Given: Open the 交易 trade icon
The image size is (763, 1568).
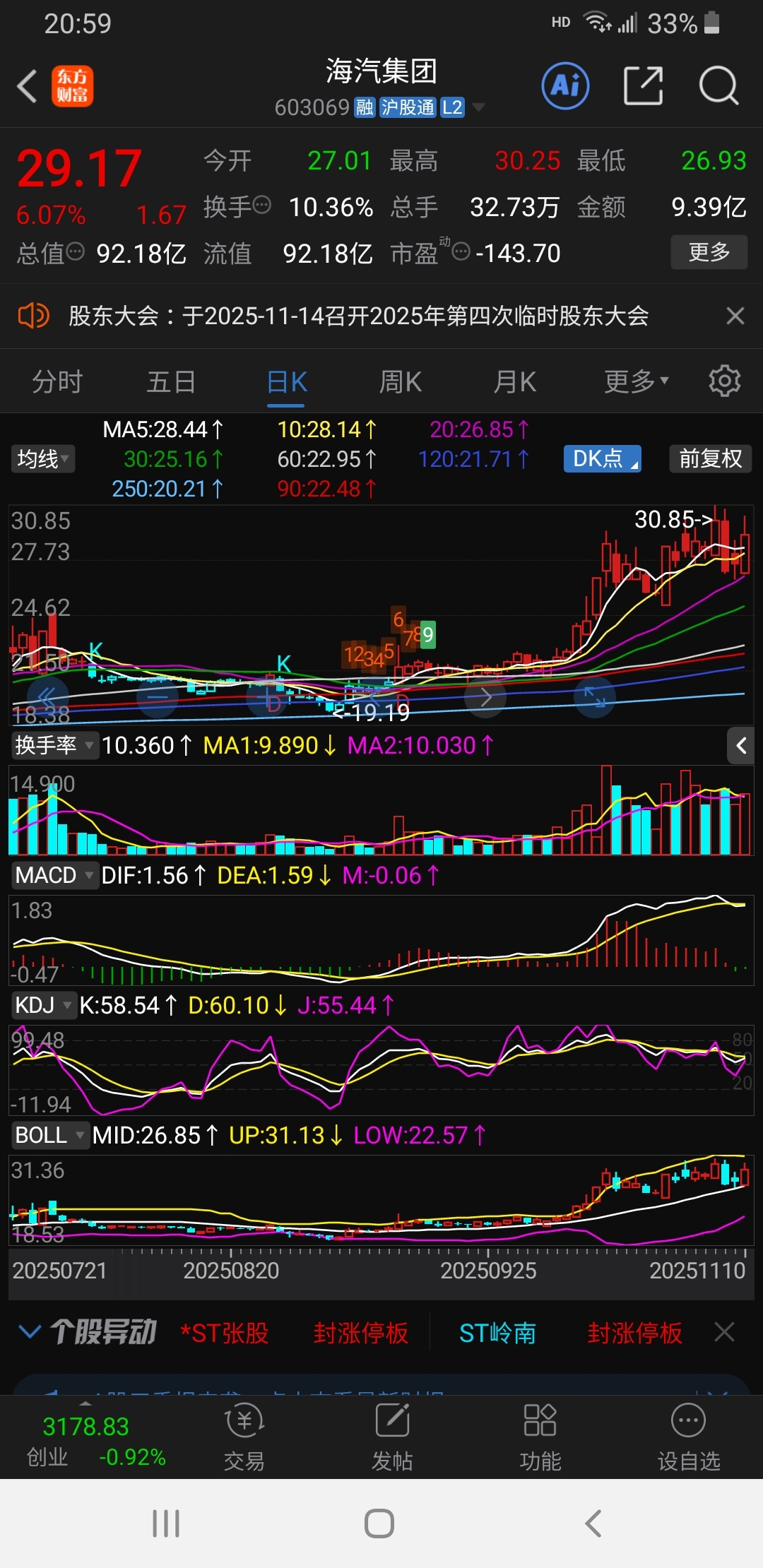Looking at the screenshot, I should point(244,1437).
